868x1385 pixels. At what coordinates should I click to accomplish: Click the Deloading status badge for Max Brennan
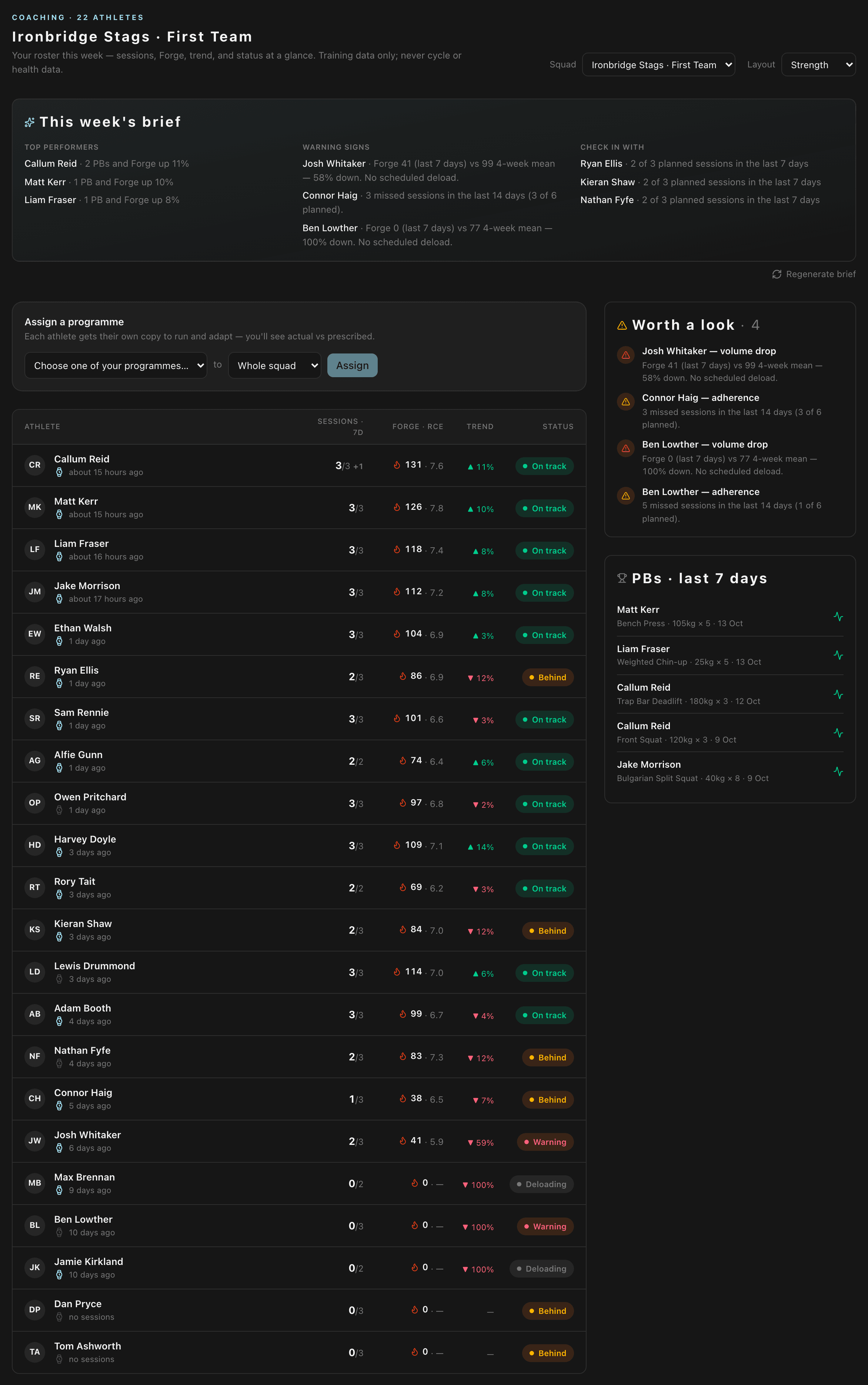tap(541, 1185)
